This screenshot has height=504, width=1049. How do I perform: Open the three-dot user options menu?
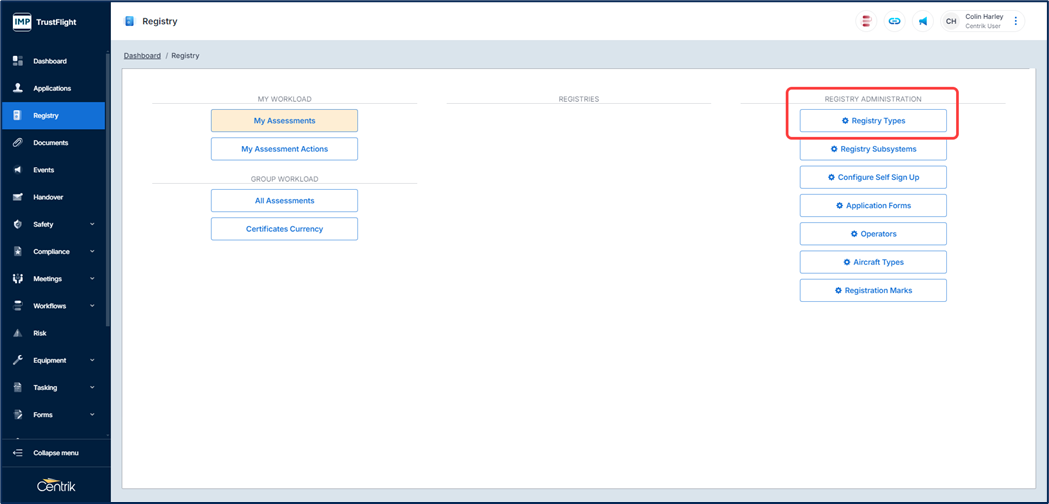click(x=1016, y=21)
